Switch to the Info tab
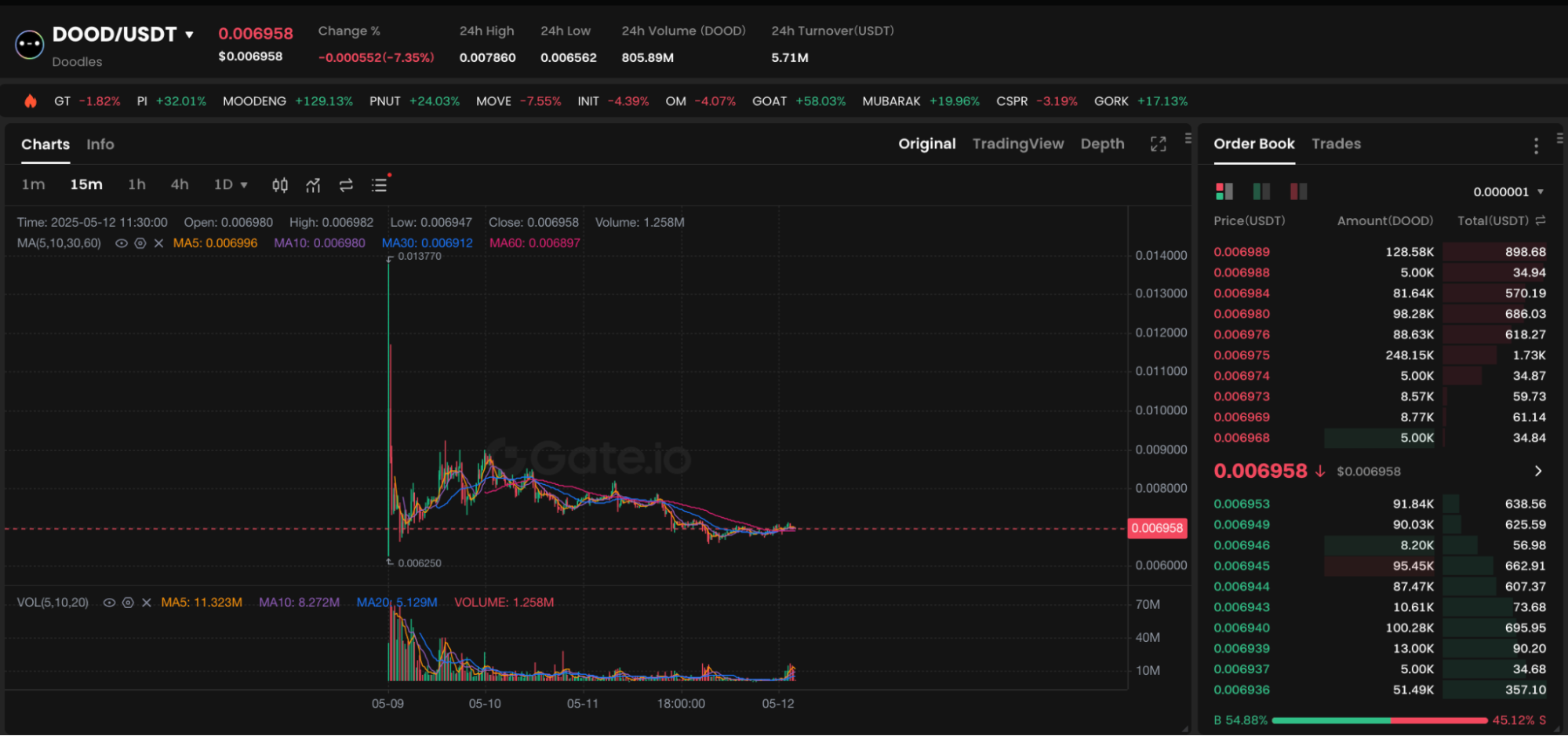This screenshot has height=736, width=1568. [100, 144]
